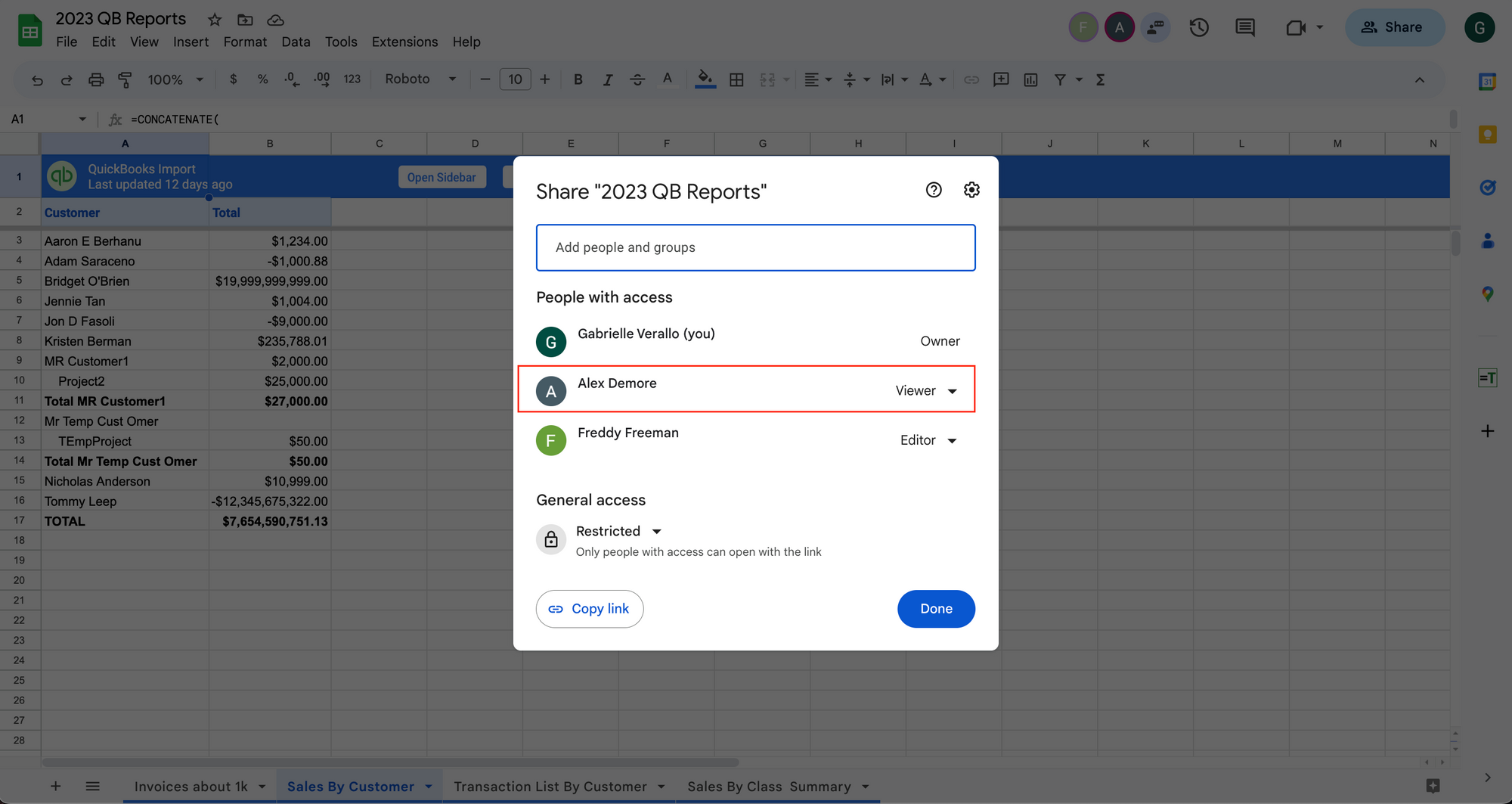Open share dialog help icon
This screenshot has width=1512, height=804.
[934, 190]
